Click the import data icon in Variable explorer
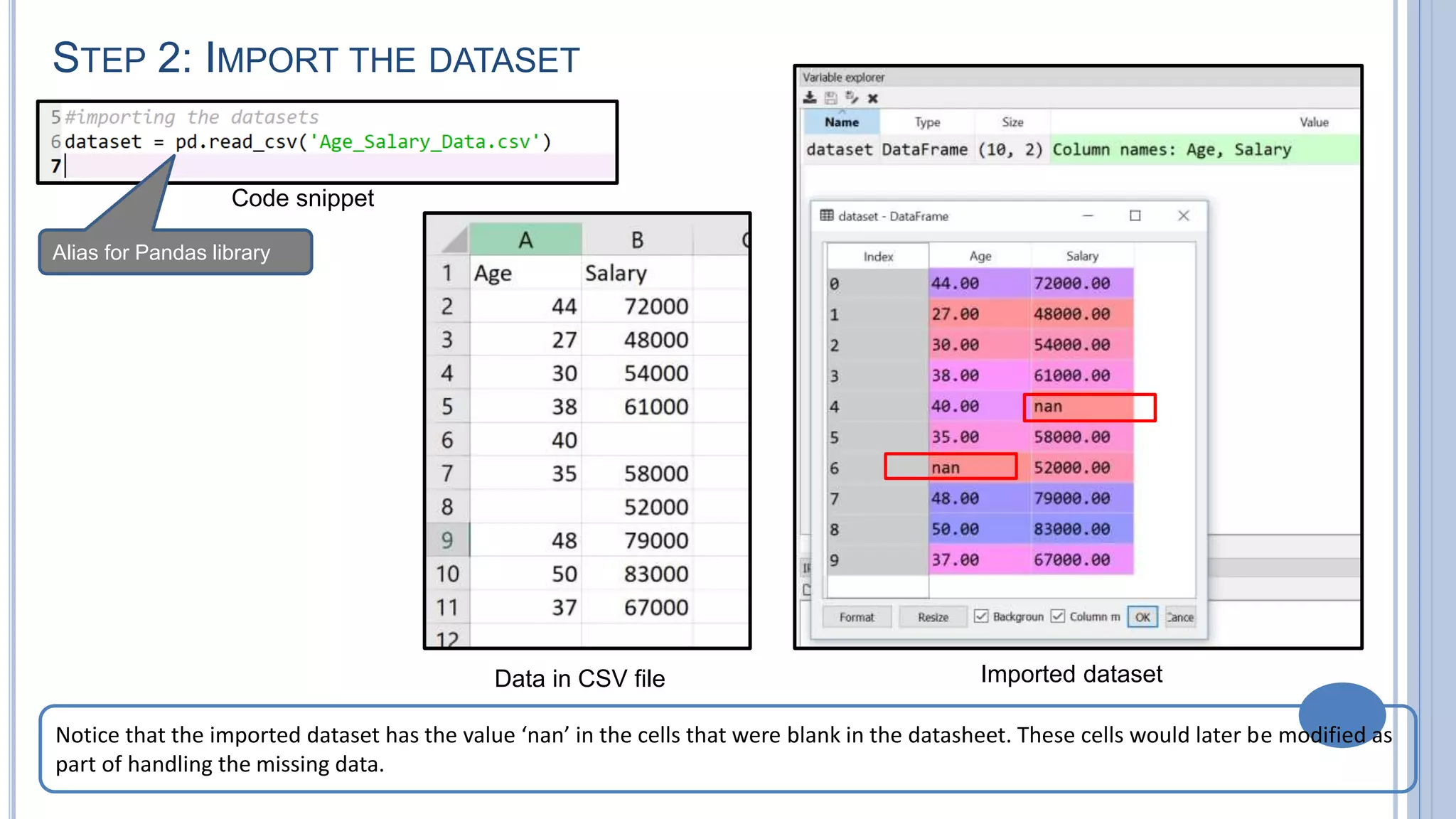Screen dimensions: 1456x819 click(x=810, y=98)
